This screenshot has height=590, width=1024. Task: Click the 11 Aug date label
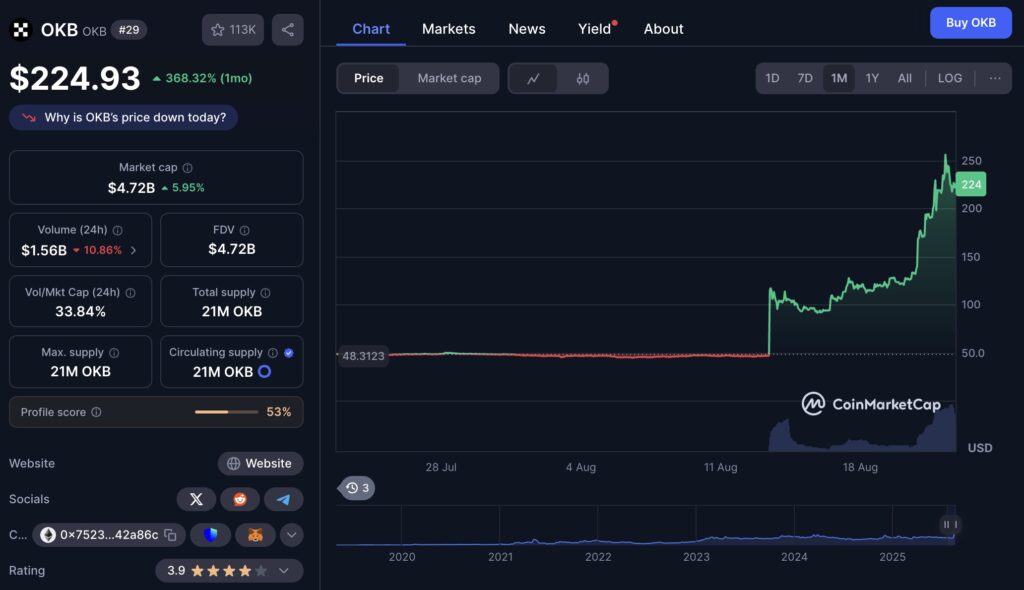[720, 467]
